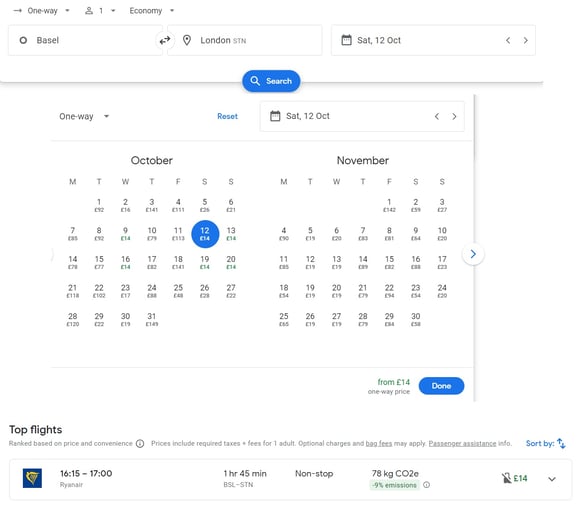Click the Ryanair airline logo
Viewport: 581px width, 519px height.
(32, 478)
